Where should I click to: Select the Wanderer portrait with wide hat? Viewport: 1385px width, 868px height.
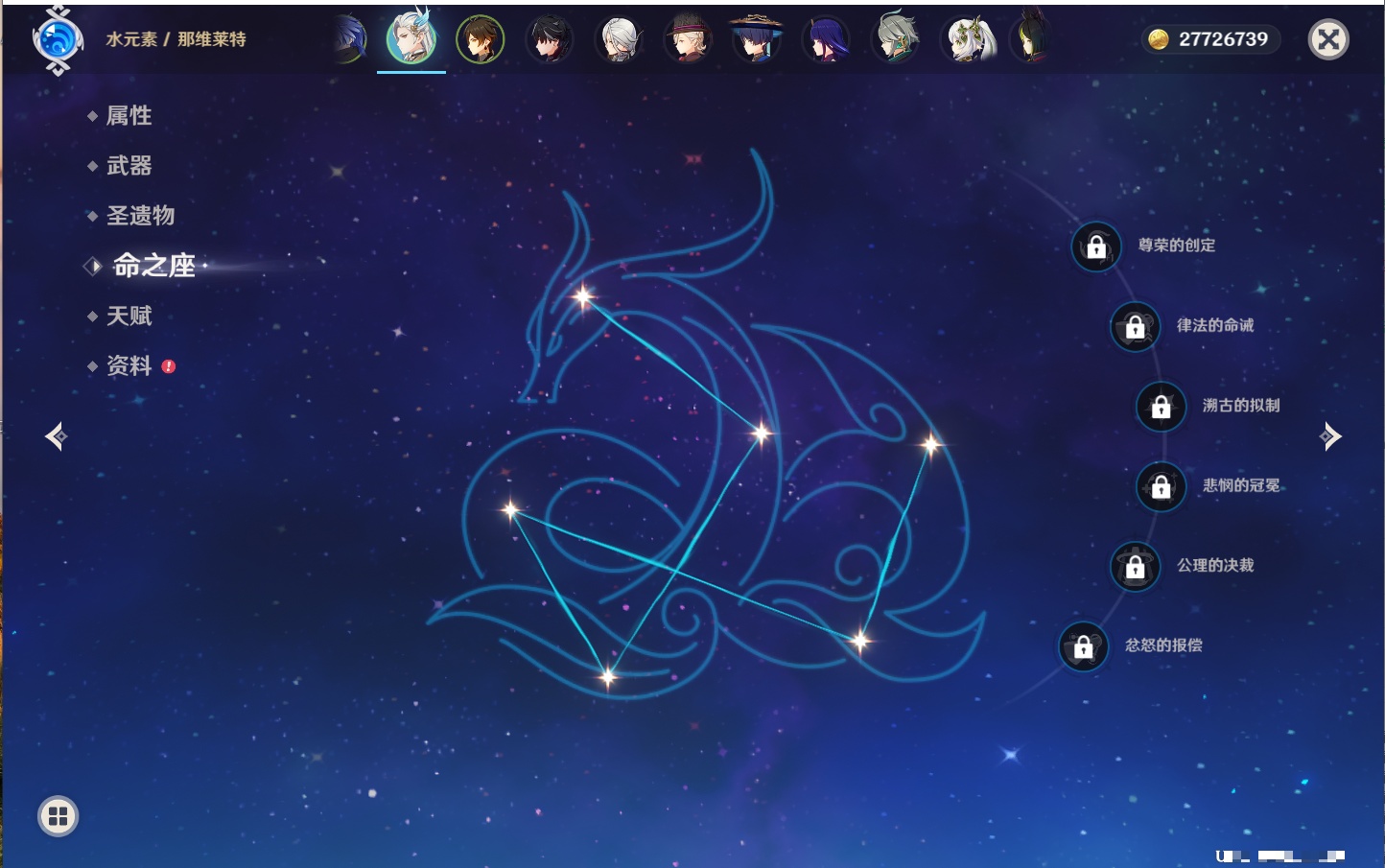coord(757,39)
